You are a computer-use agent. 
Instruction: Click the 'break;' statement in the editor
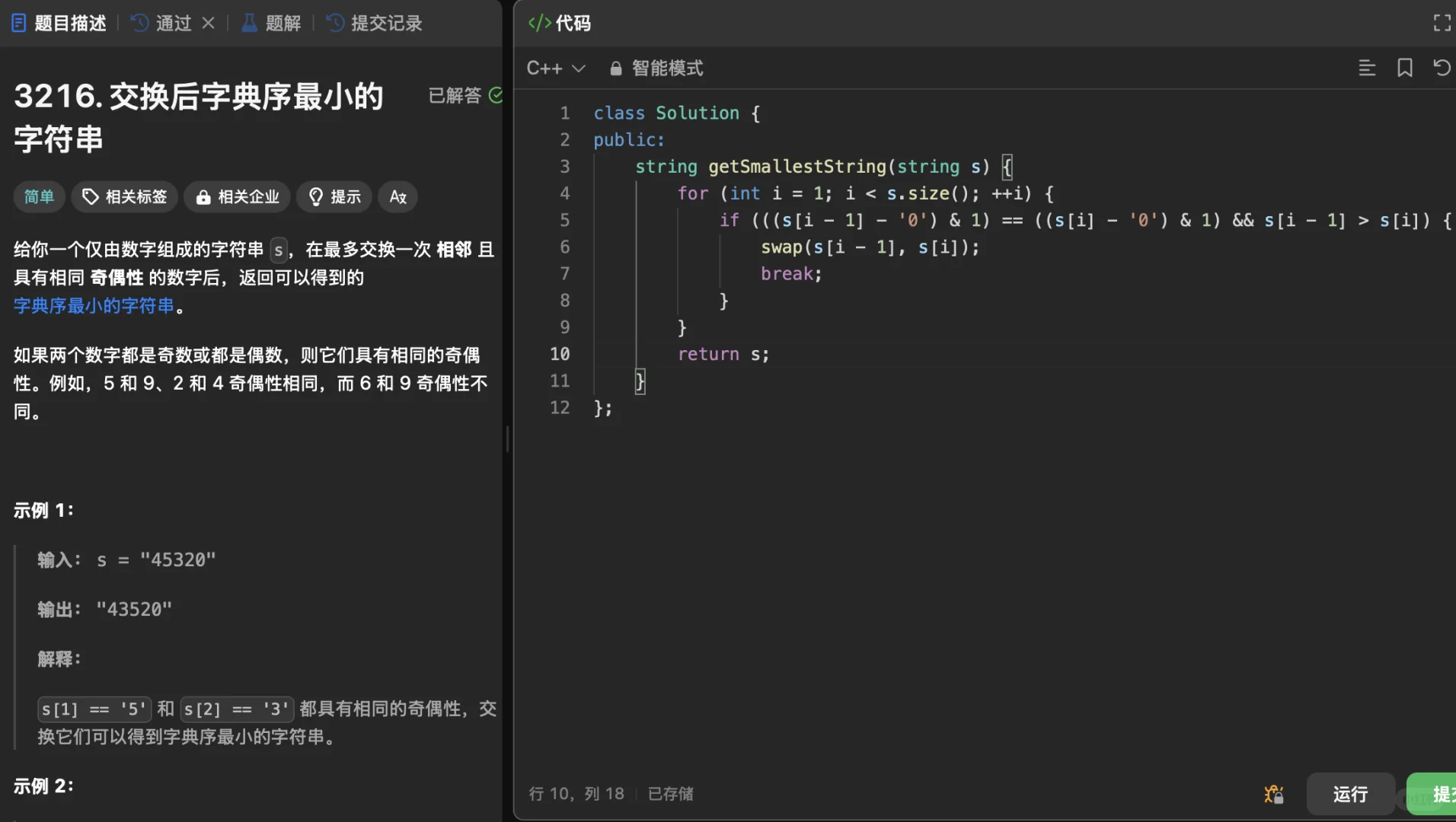791,274
